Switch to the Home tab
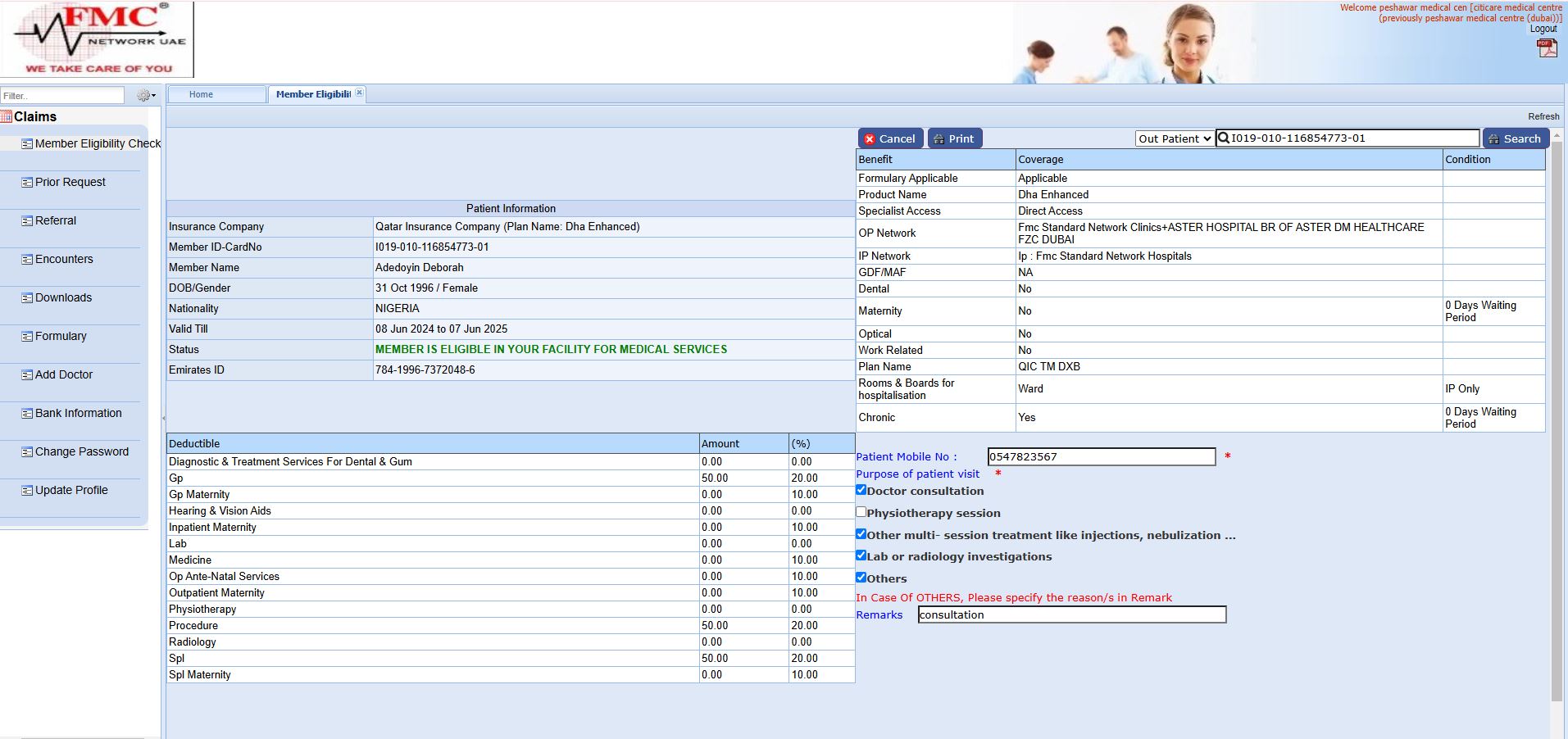This screenshot has width=1568, height=739. [201, 94]
